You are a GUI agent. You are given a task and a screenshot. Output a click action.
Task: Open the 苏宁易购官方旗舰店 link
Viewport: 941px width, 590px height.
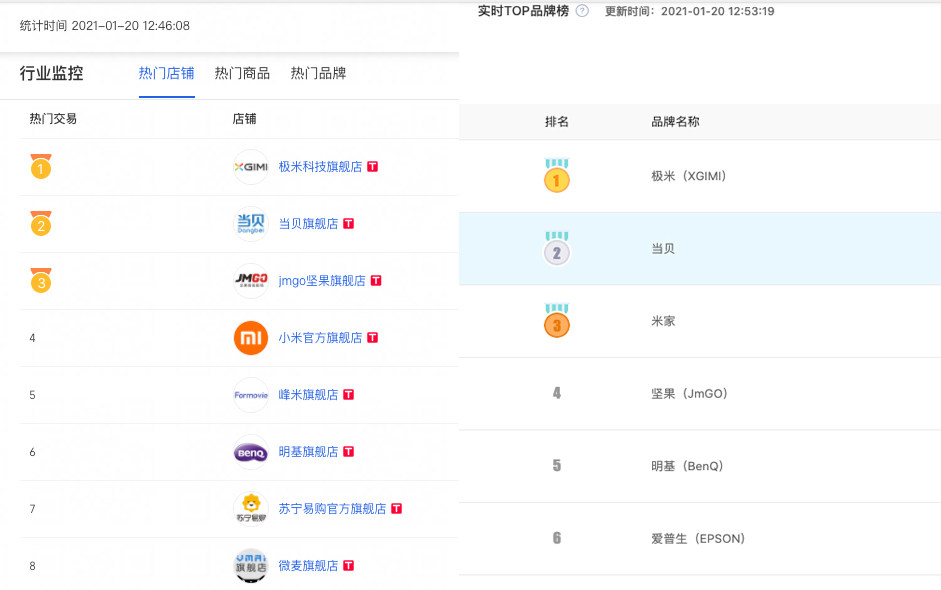[x=332, y=509]
